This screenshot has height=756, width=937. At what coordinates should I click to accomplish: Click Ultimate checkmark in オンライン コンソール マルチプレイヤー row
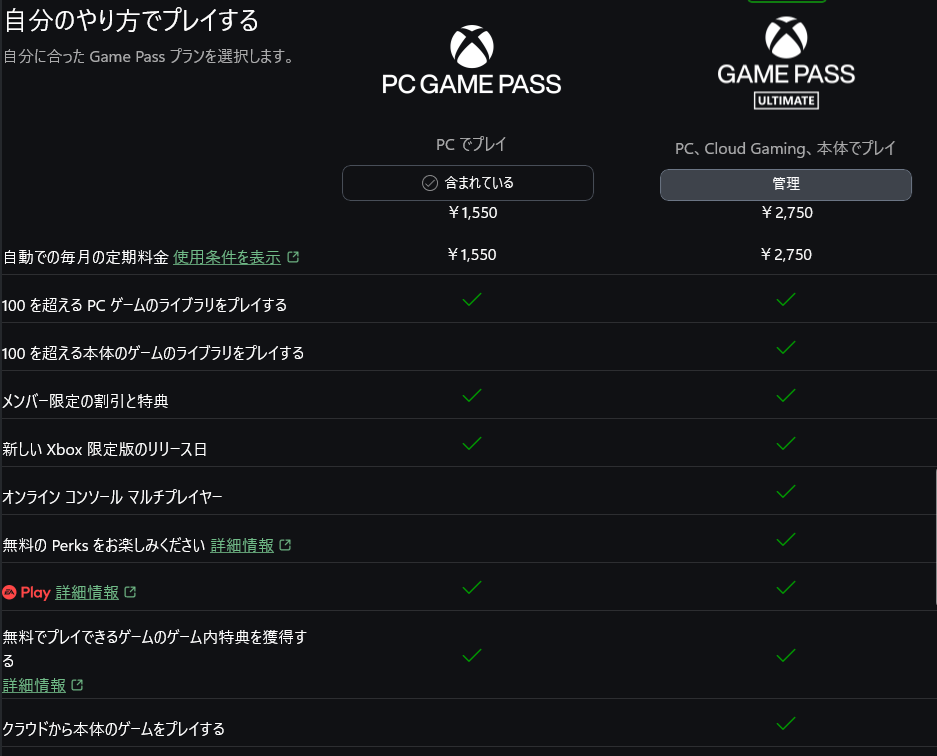click(x=786, y=491)
